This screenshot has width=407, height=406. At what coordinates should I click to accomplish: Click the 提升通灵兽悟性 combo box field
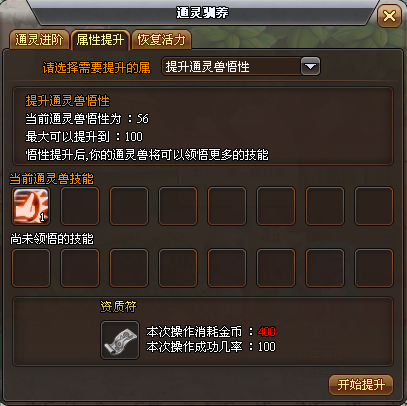pyautogui.click(x=241, y=66)
